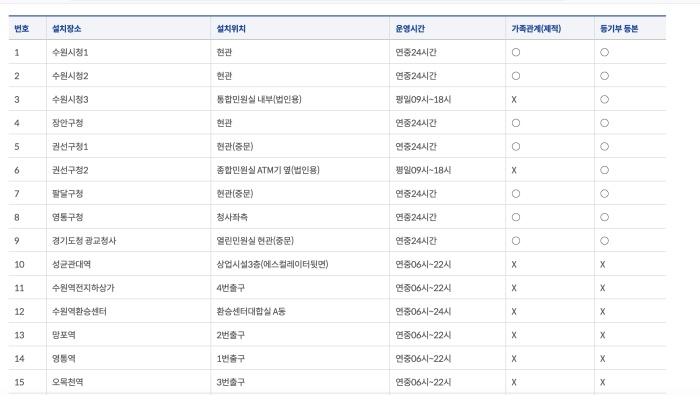Click 등기부 등본 X mark for 성균관대역
This screenshot has height=395, width=700.
[603, 264]
